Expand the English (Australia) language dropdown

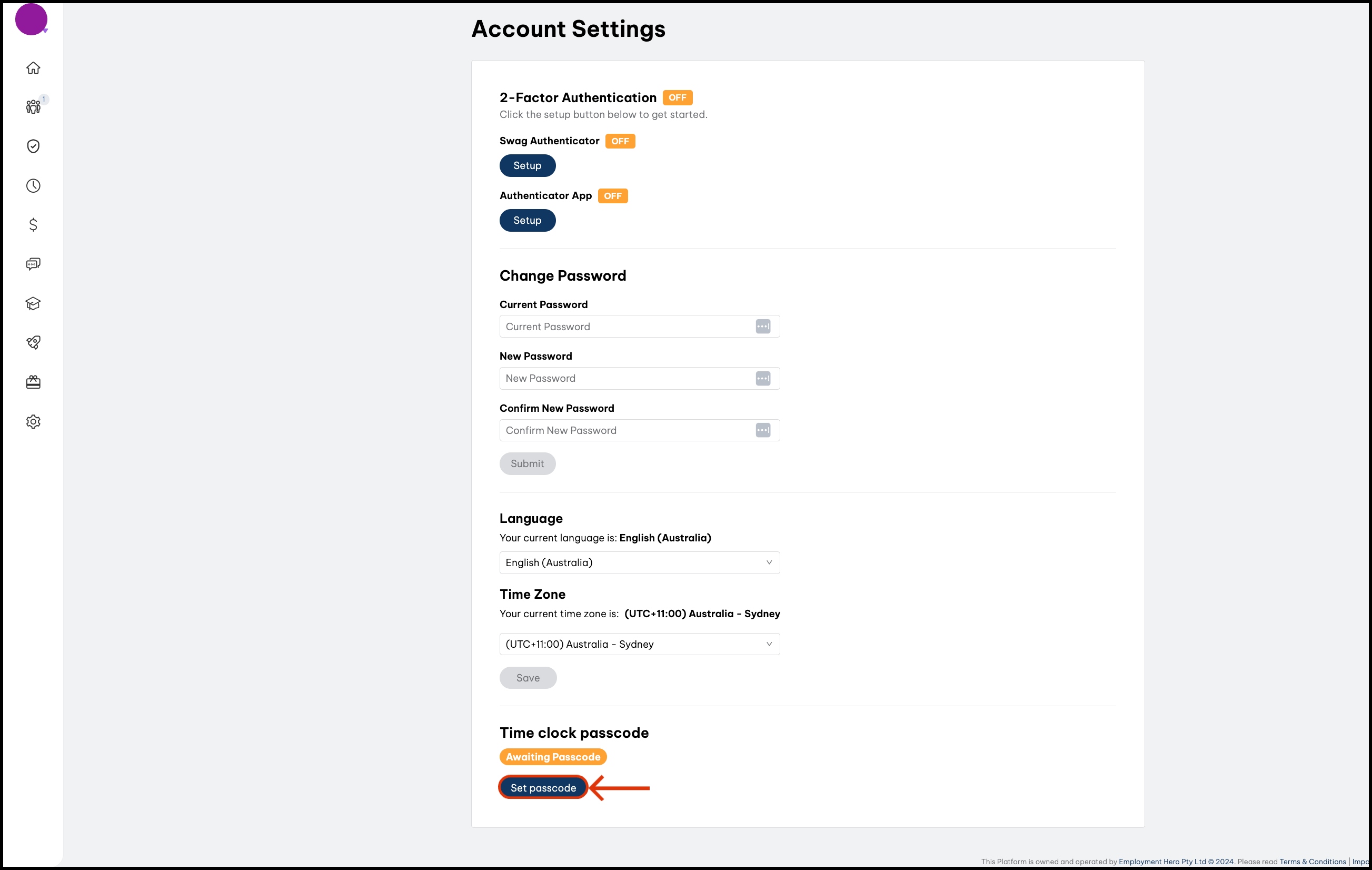pos(639,562)
